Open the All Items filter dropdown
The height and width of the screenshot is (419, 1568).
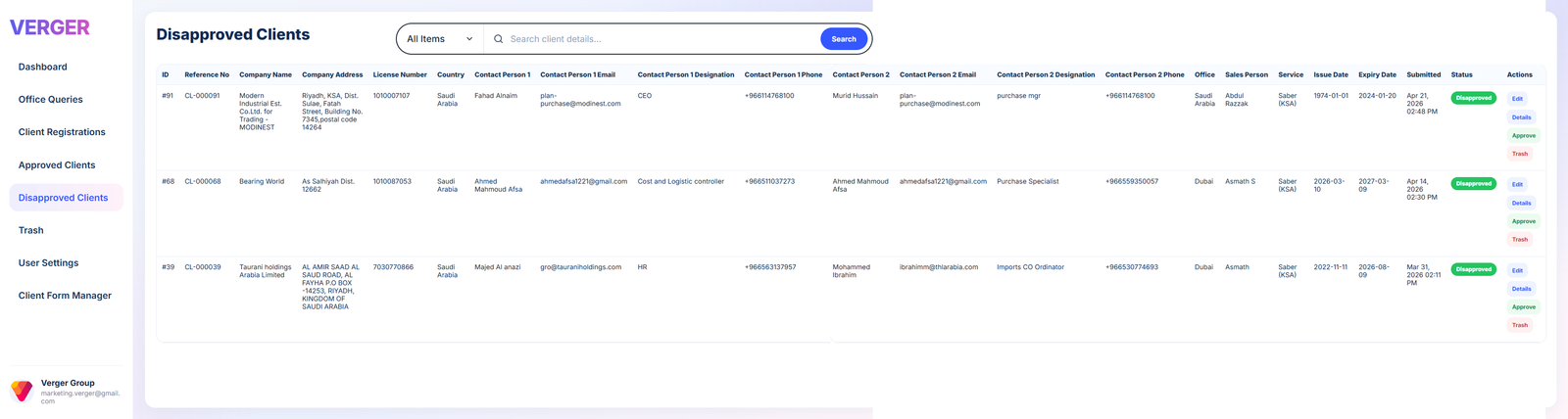pyautogui.click(x=440, y=39)
